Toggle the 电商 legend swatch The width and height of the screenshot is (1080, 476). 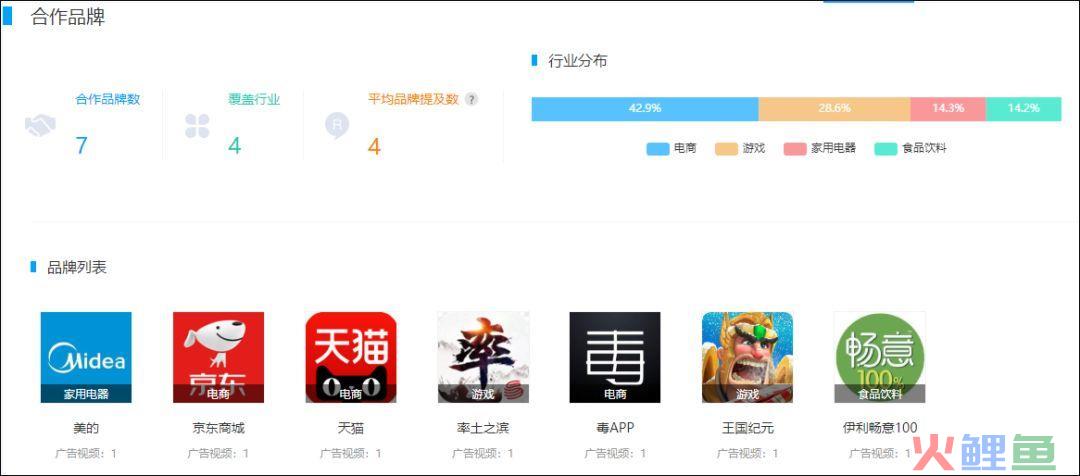pyautogui.click(x=658, y=148)
